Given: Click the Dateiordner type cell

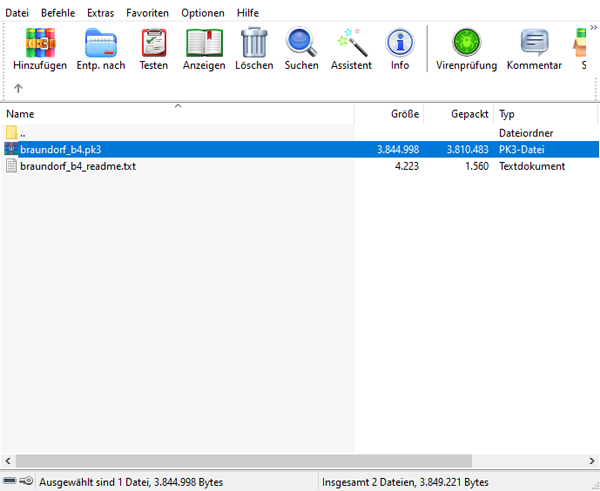Looking at the screenshot, I should tap(526, 133).
